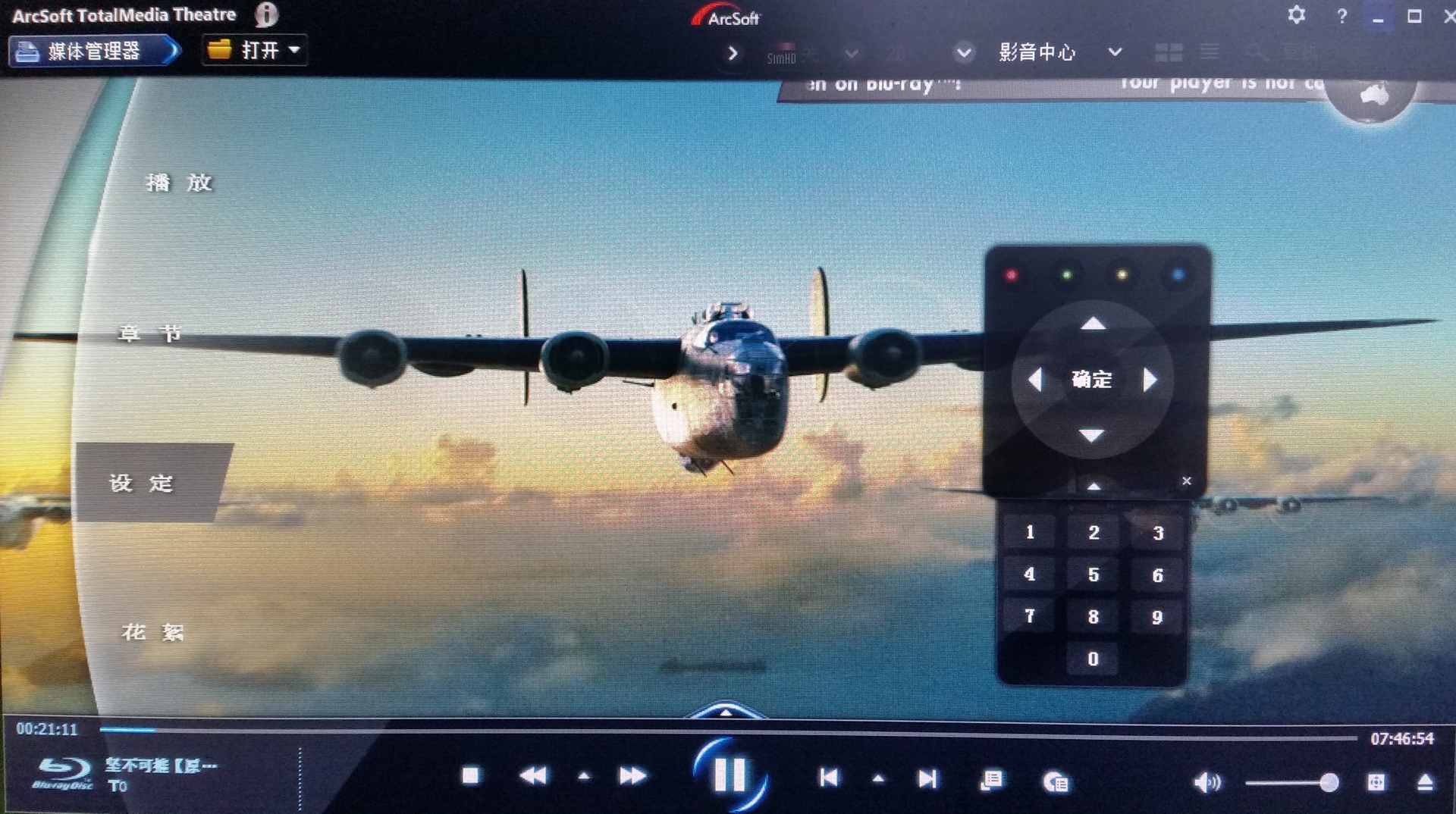Eject the disc
1456x814 pixels.
[x=1425, y=782]
